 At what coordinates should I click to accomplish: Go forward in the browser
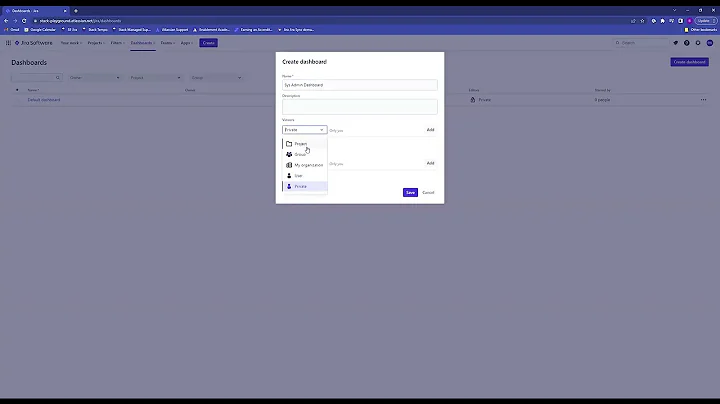coord(15,21)
